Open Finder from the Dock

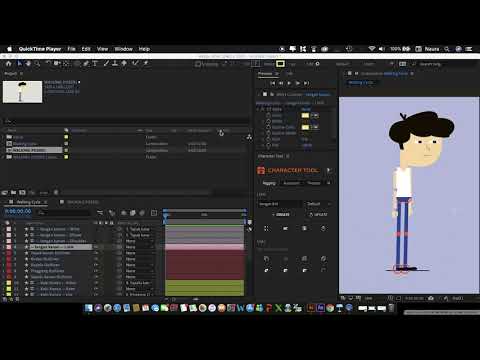pyautogui.click(x=88, y=308)
